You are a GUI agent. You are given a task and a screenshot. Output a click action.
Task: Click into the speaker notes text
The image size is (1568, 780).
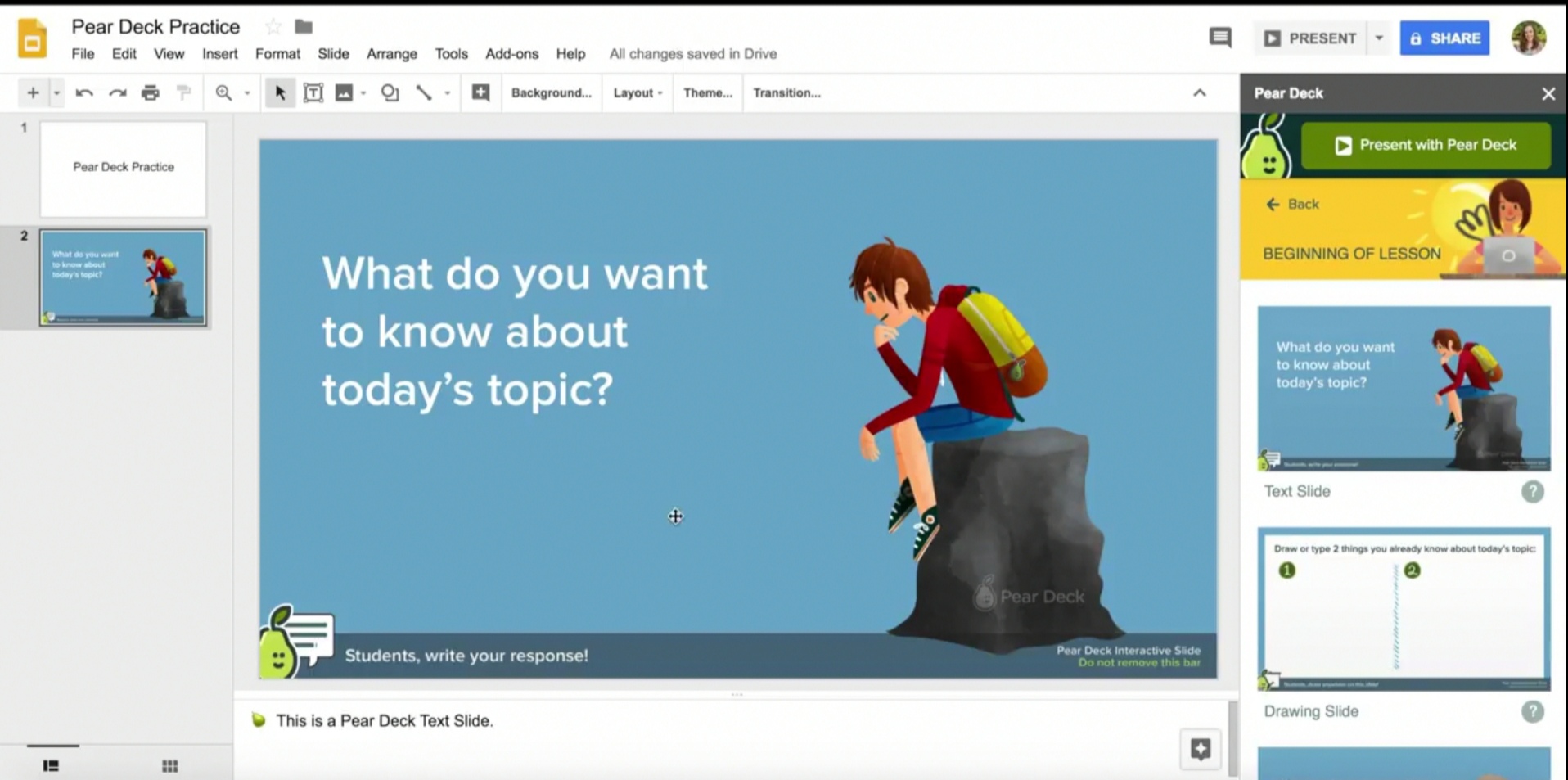point(385,721)
